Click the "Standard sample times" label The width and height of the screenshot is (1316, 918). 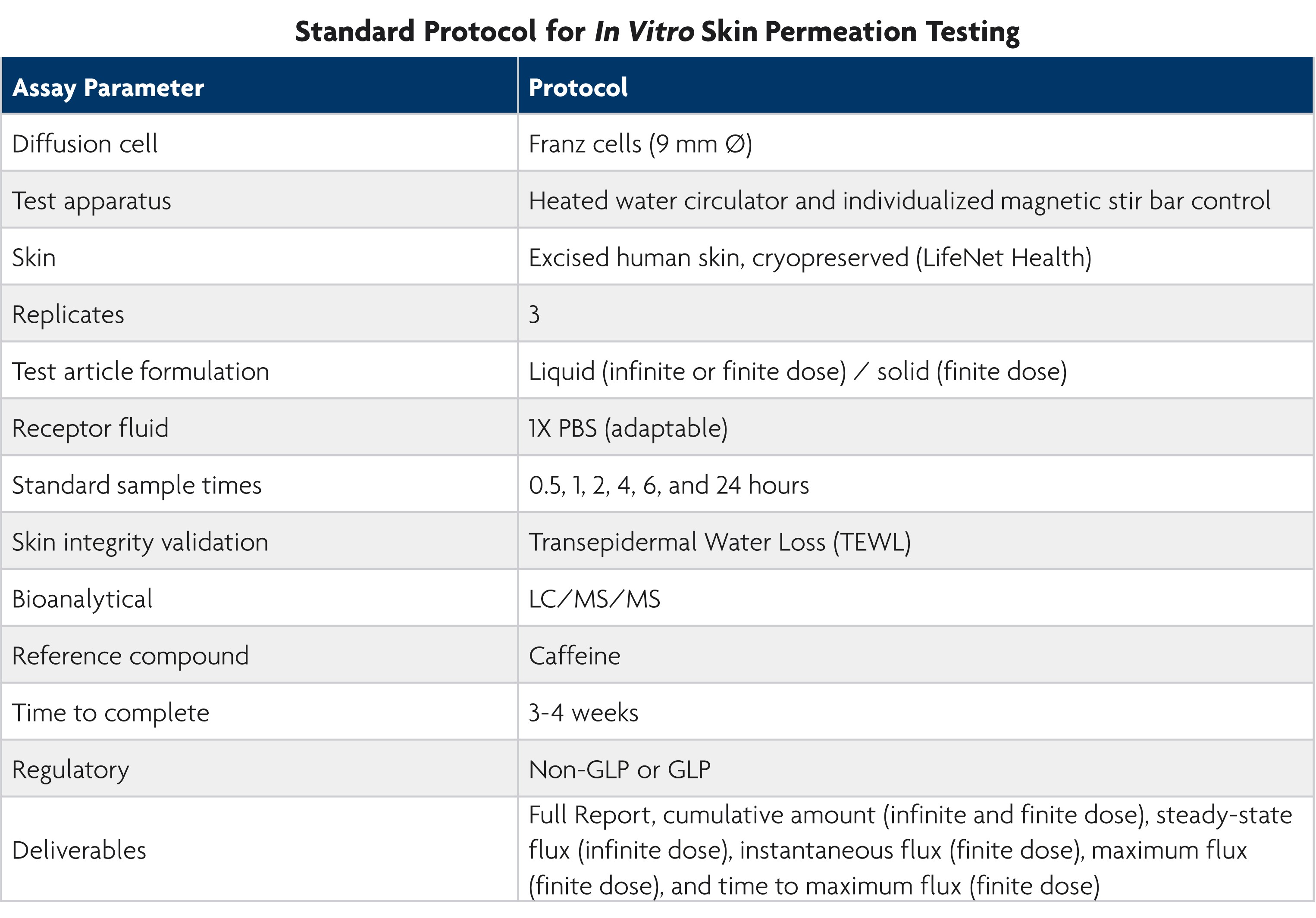point(136,485)
